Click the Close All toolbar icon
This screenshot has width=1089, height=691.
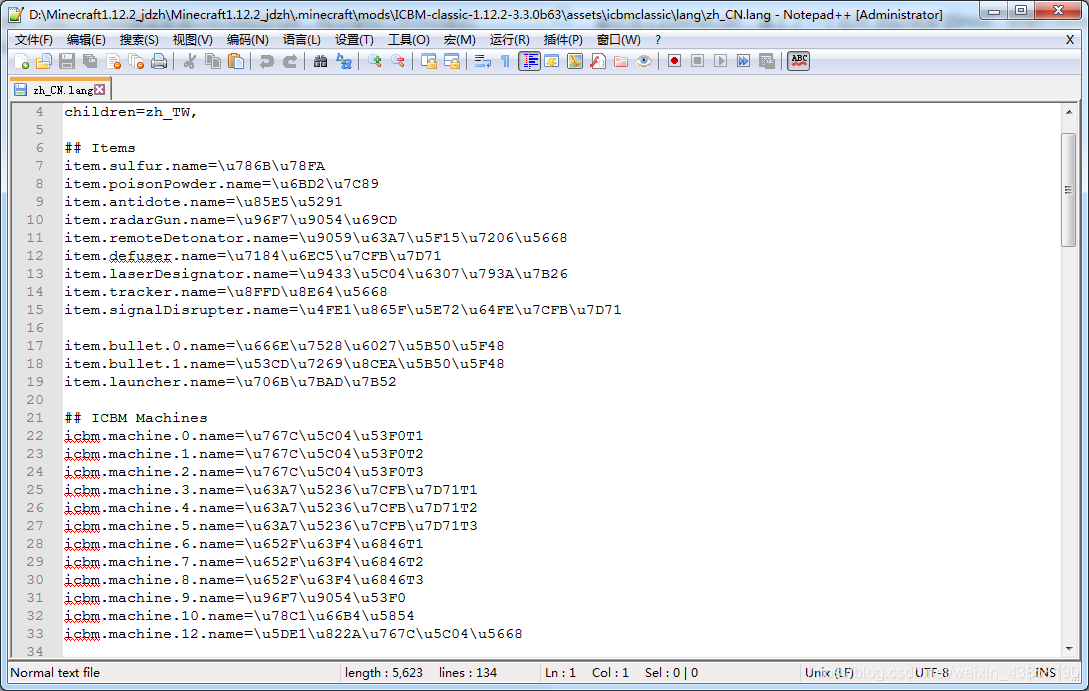(x=136, y=62)
